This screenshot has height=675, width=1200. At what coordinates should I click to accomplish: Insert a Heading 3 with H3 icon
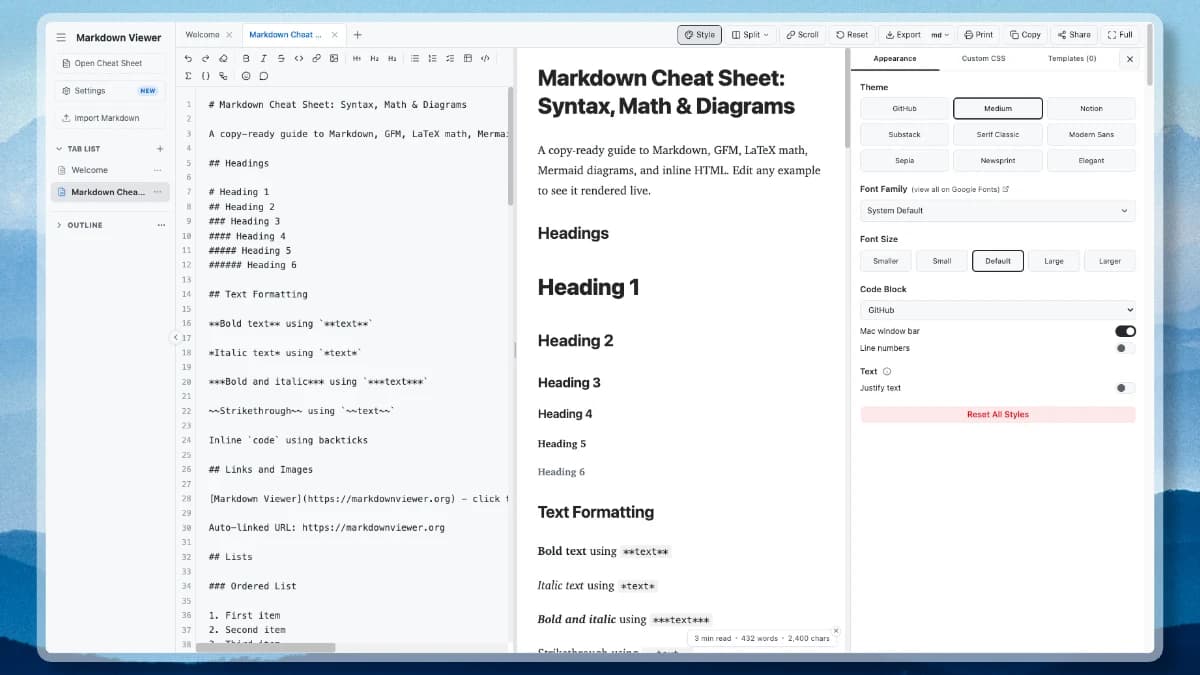pyautogui.click(x=393, y=58)
